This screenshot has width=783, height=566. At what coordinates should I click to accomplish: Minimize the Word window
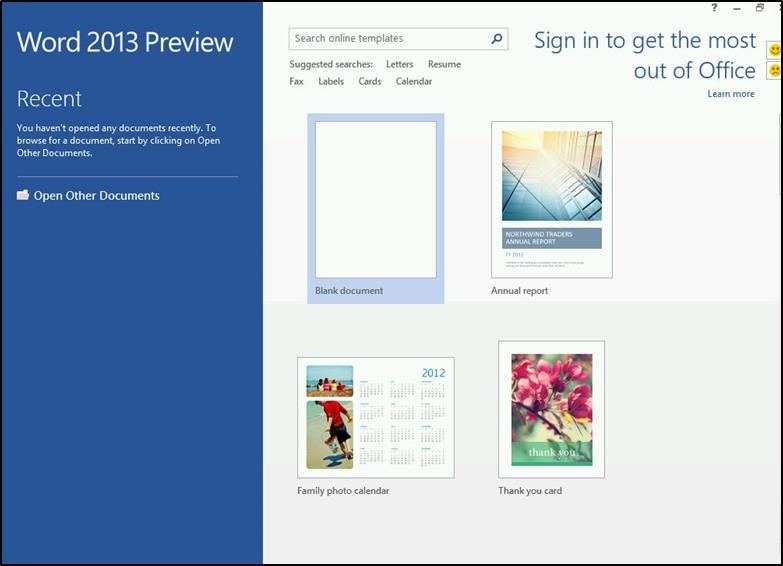737,8
